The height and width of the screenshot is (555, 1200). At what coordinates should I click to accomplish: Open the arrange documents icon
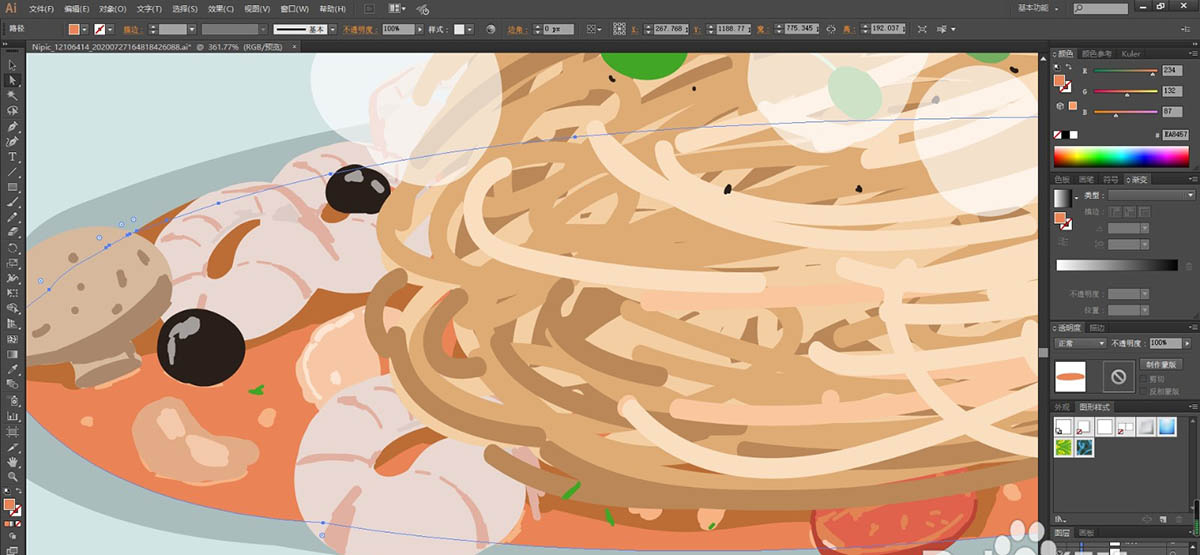396,8
